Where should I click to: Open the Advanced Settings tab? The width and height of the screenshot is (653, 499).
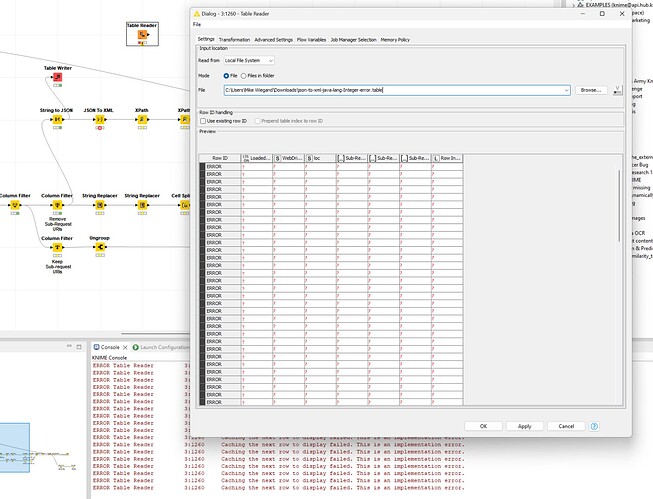click(274, 40)
